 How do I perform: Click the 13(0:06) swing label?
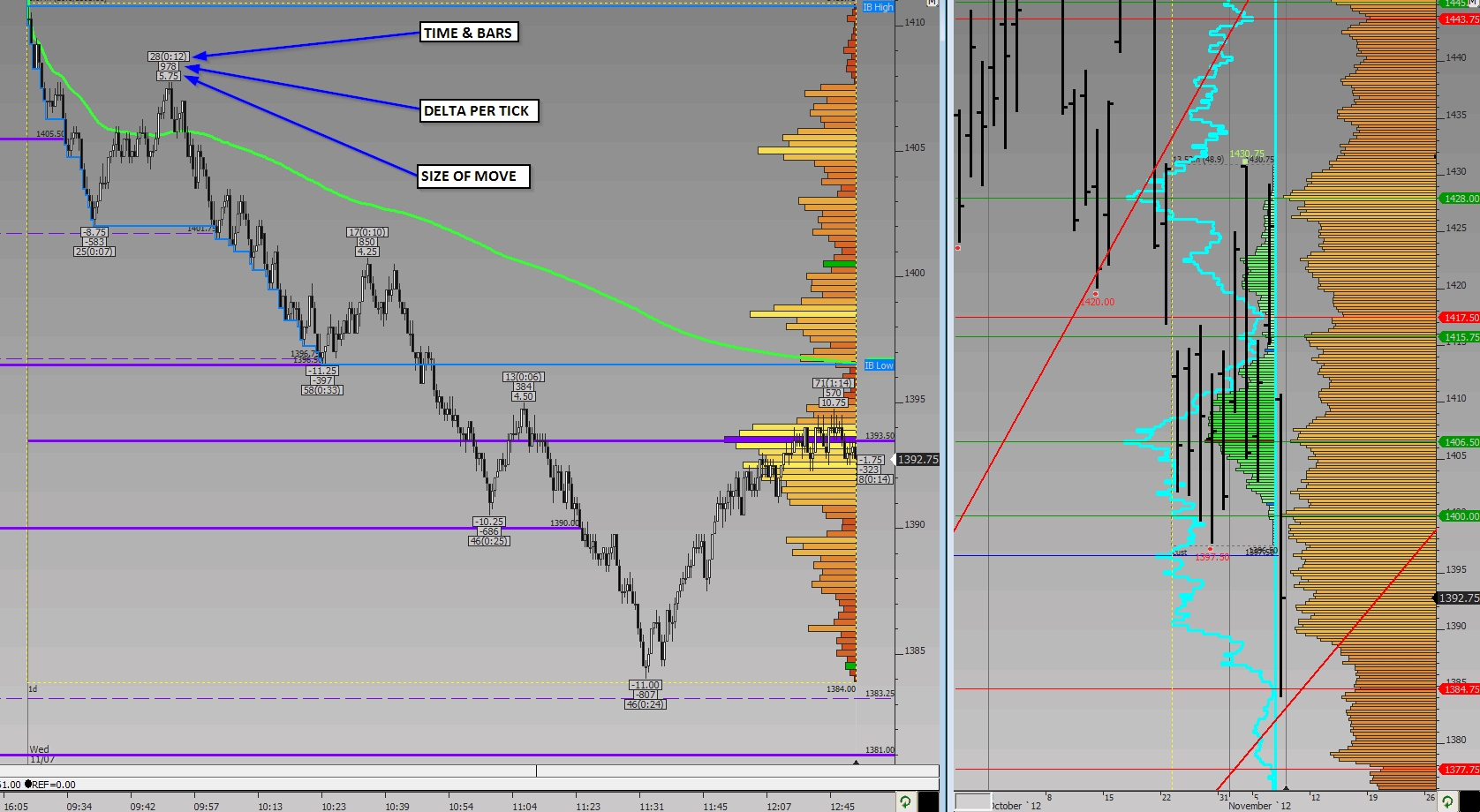(524, 377)
